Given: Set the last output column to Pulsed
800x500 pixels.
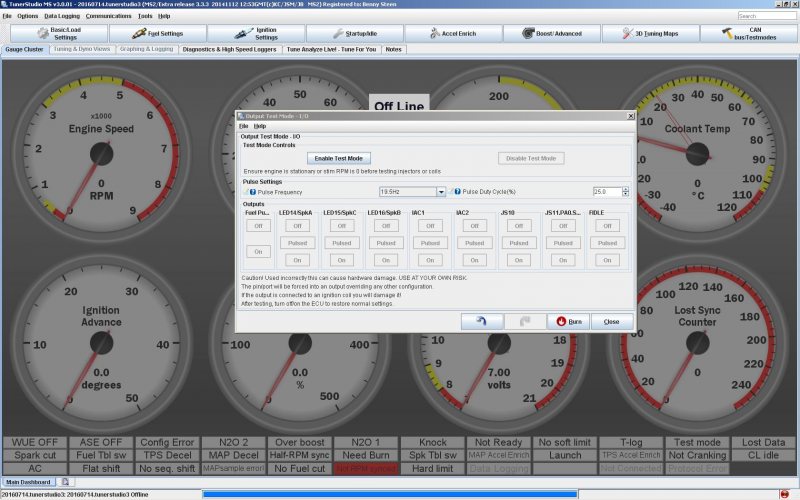Looking at the screenshot, I should [x=607, y=243].
